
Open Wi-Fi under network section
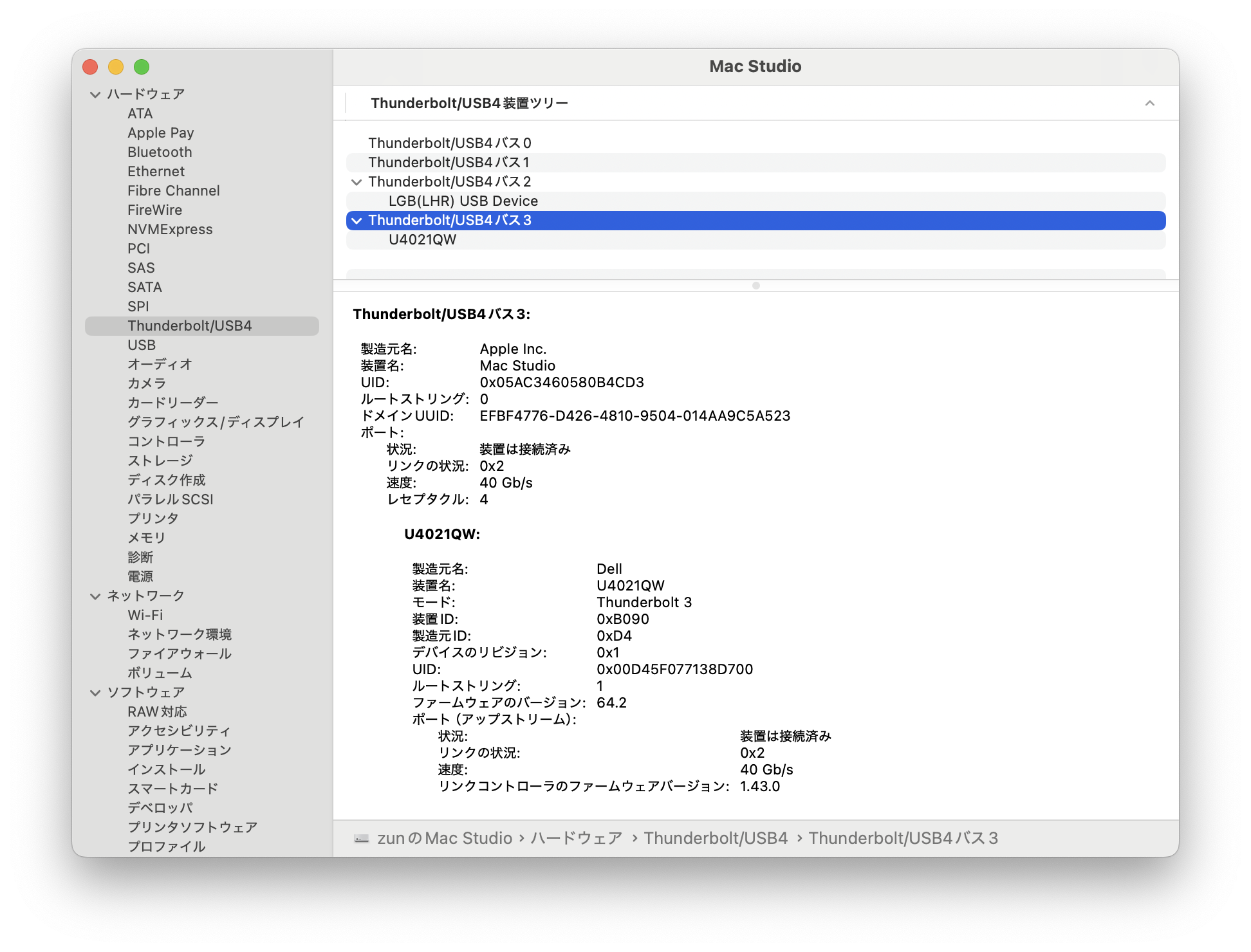pyautogui.click(x=145, y=616)
